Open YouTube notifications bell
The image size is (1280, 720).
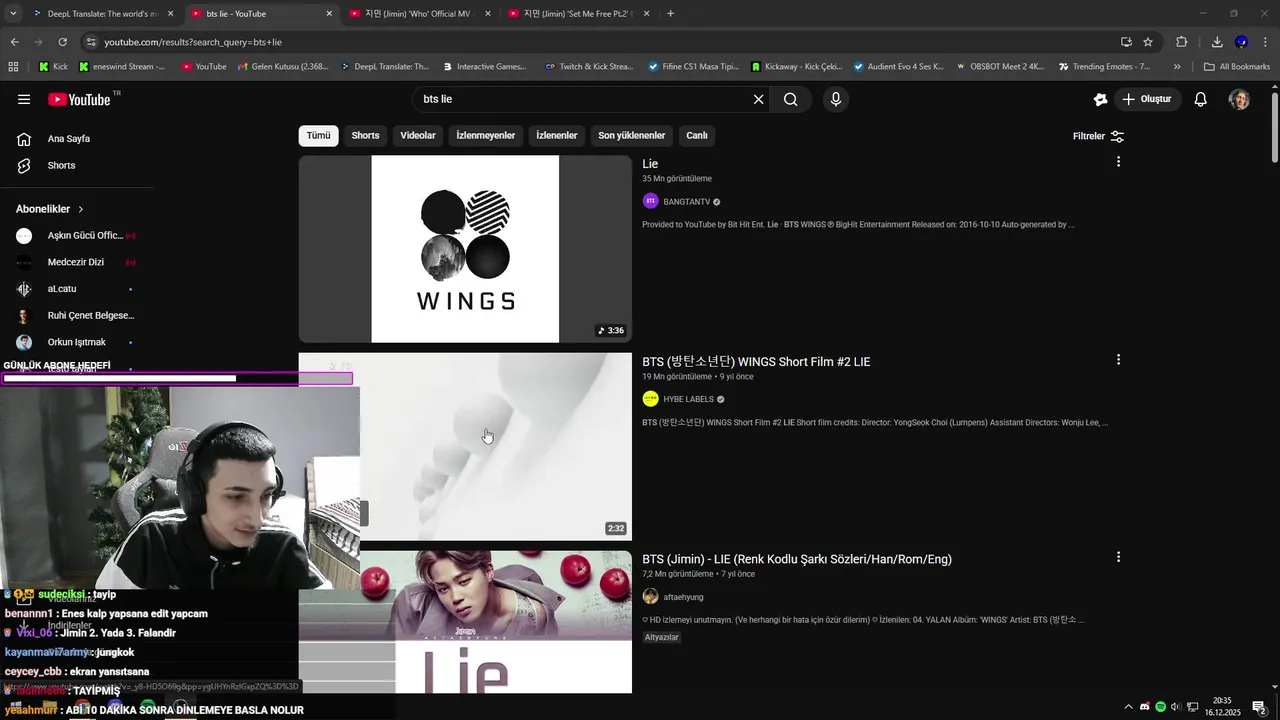tap(1201, 99)
